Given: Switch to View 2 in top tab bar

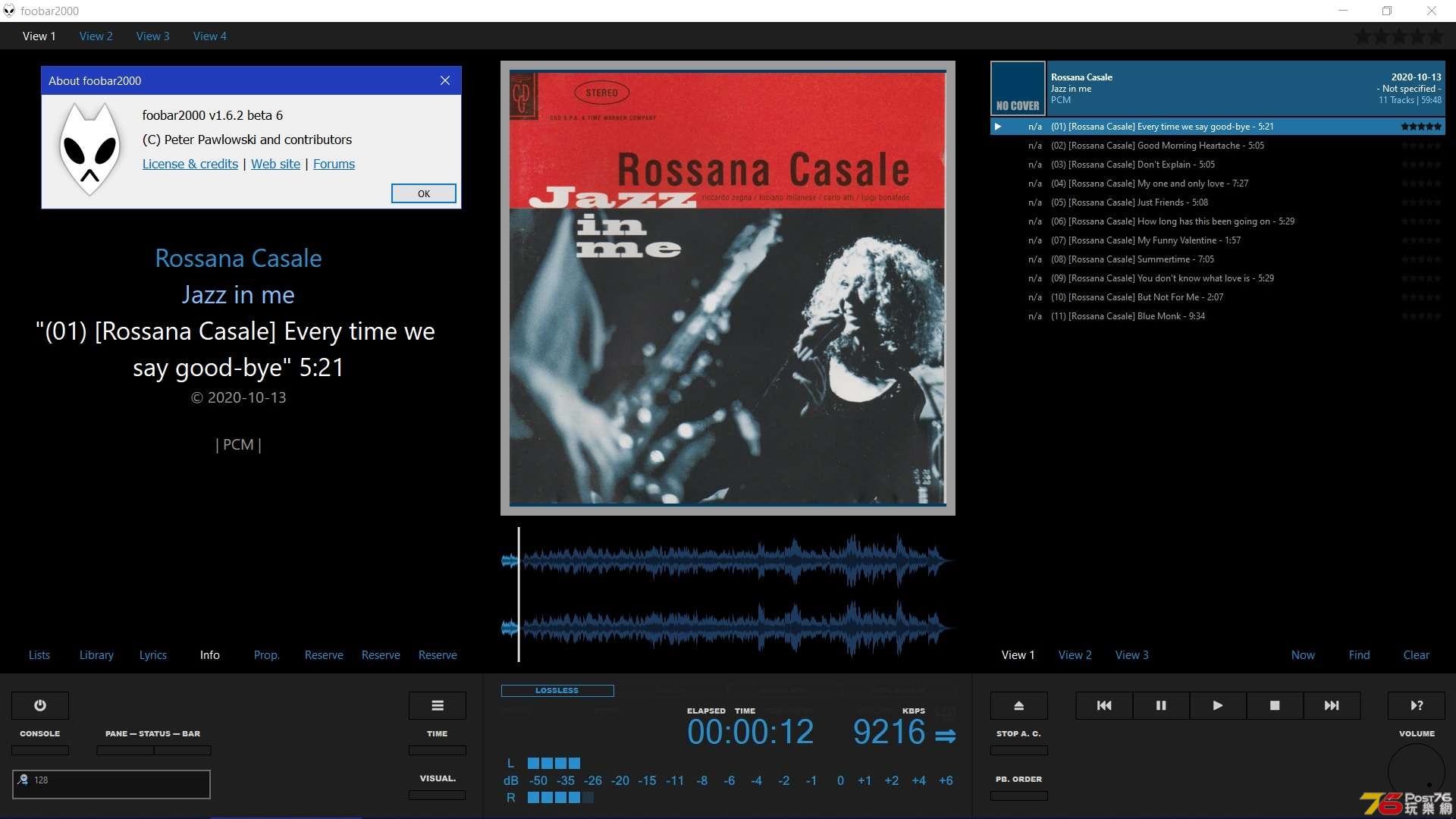Looking at the screenshot, I should (x=96, y=36).
